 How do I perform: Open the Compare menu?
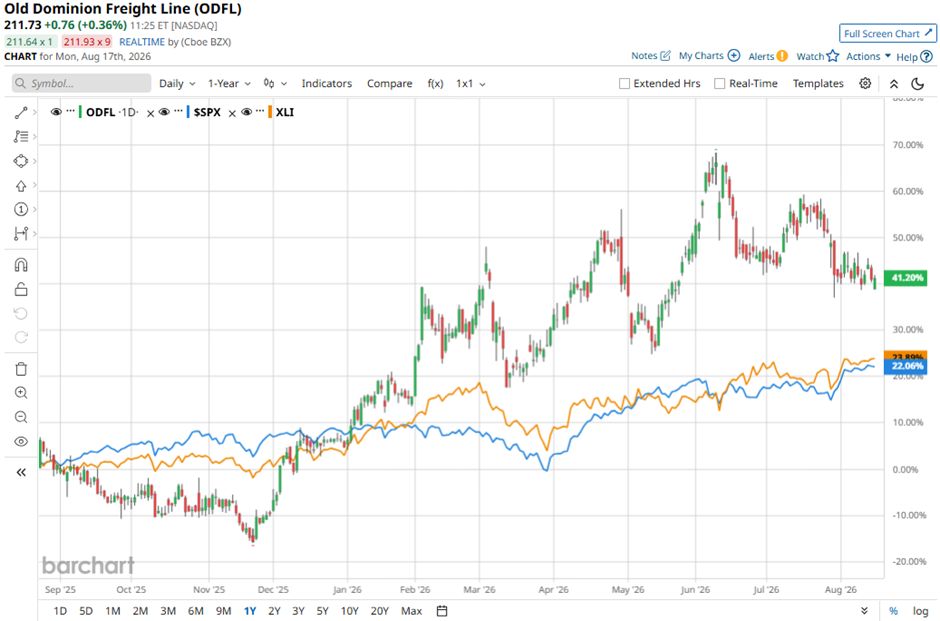point(390,83)
